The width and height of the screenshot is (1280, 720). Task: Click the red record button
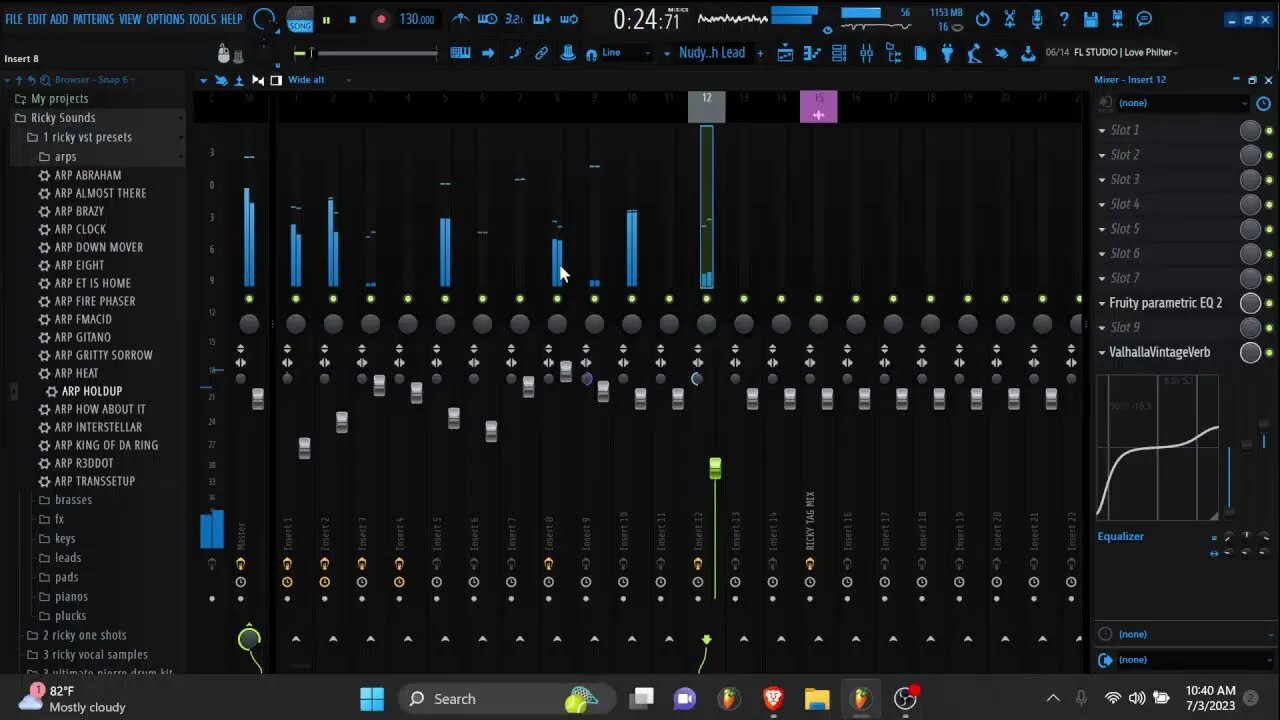click(381, 19)
